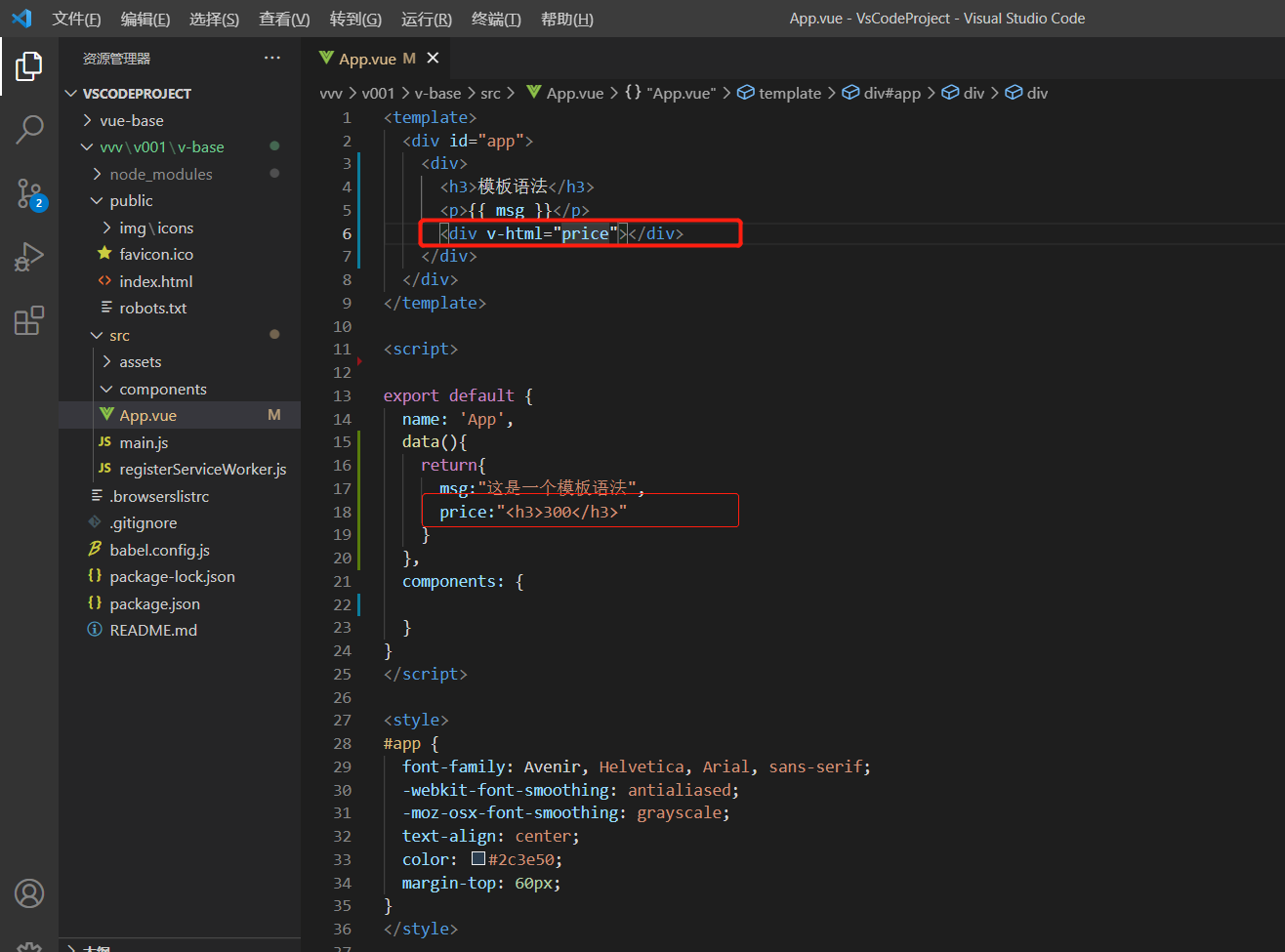Open the 运行(R) menu
This screenshot has width=1285, height=952.
pos(427,19)
